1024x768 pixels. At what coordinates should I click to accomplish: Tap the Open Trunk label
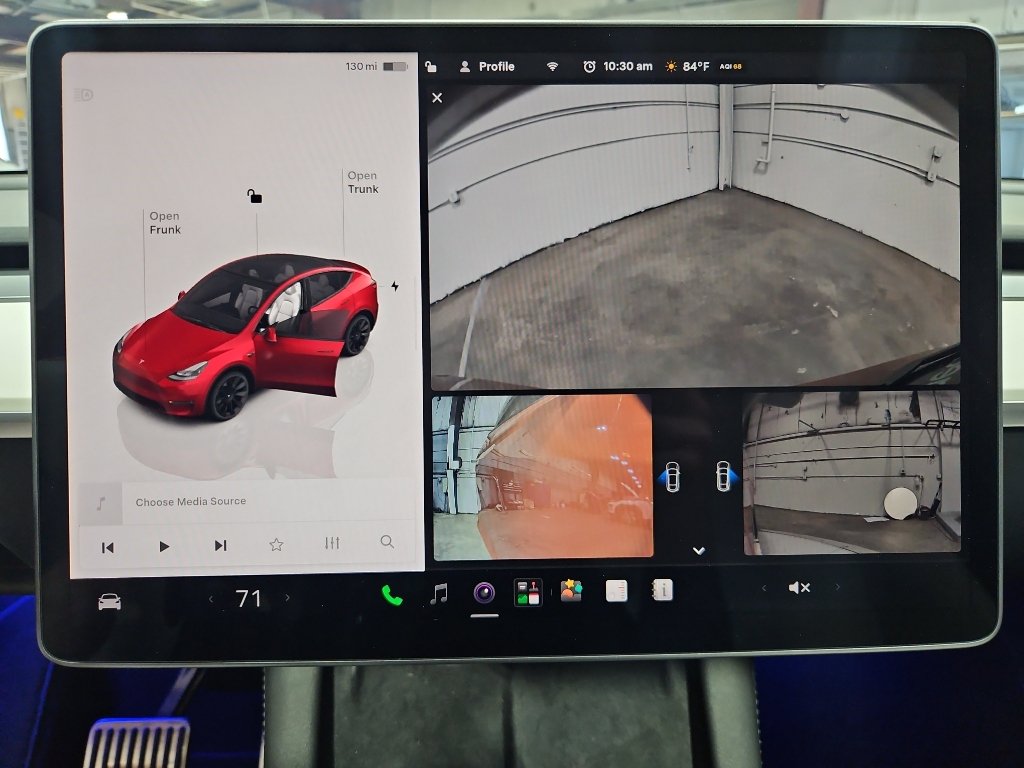pyautogui.click(x=362, y=182)
